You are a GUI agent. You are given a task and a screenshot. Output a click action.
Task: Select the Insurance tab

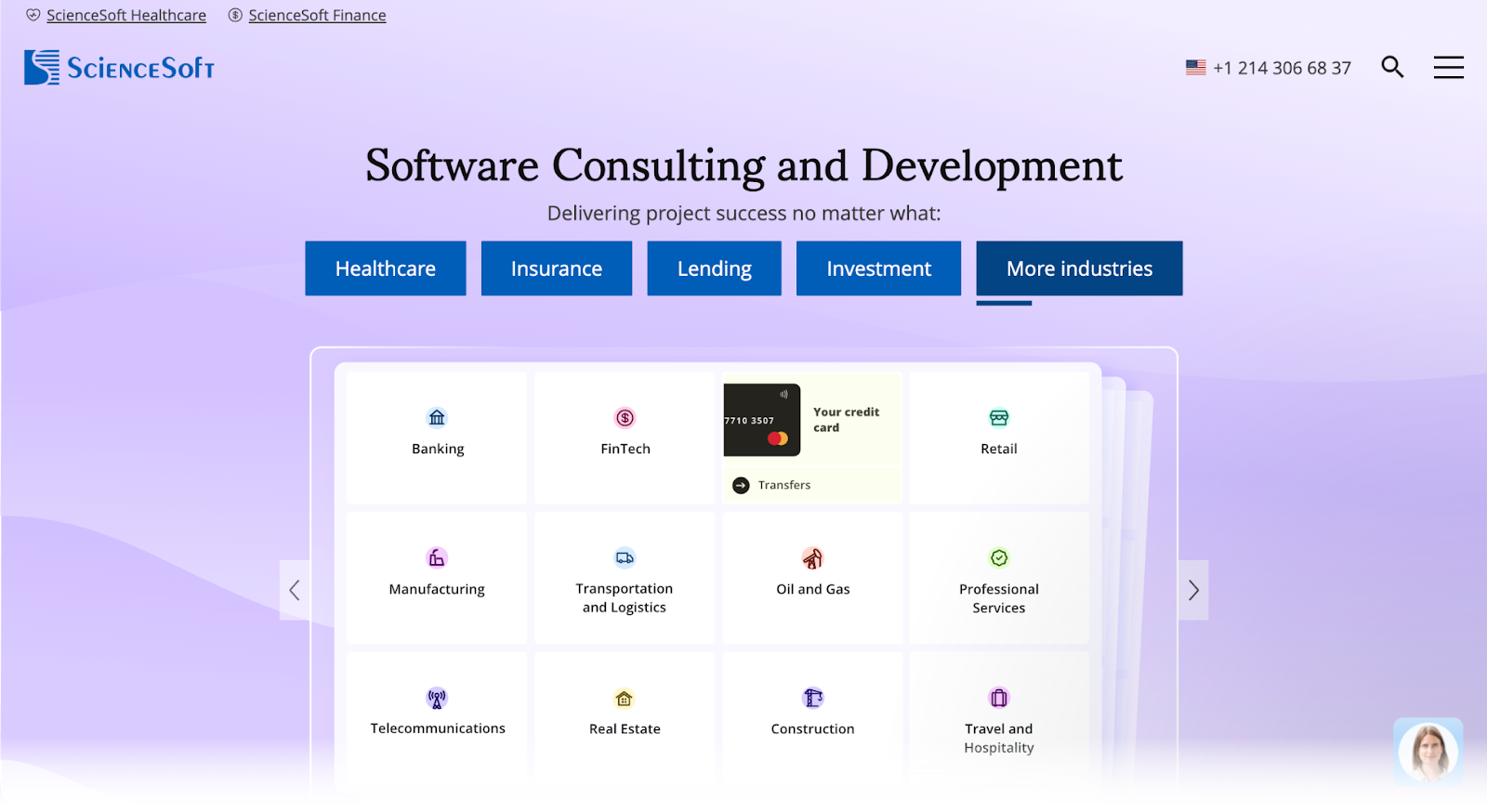tap(557, 268)
